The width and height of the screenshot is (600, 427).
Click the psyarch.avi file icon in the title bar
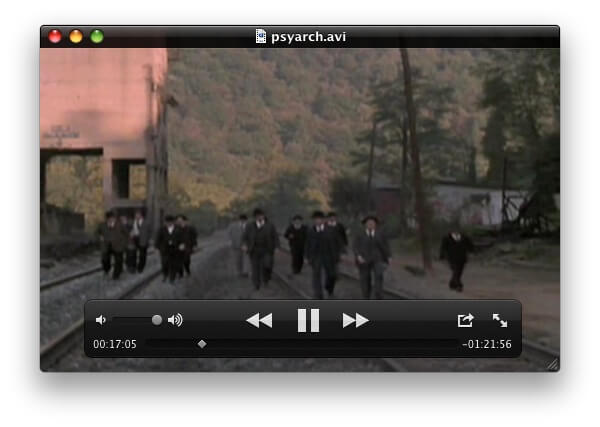[x=262, y=37]
